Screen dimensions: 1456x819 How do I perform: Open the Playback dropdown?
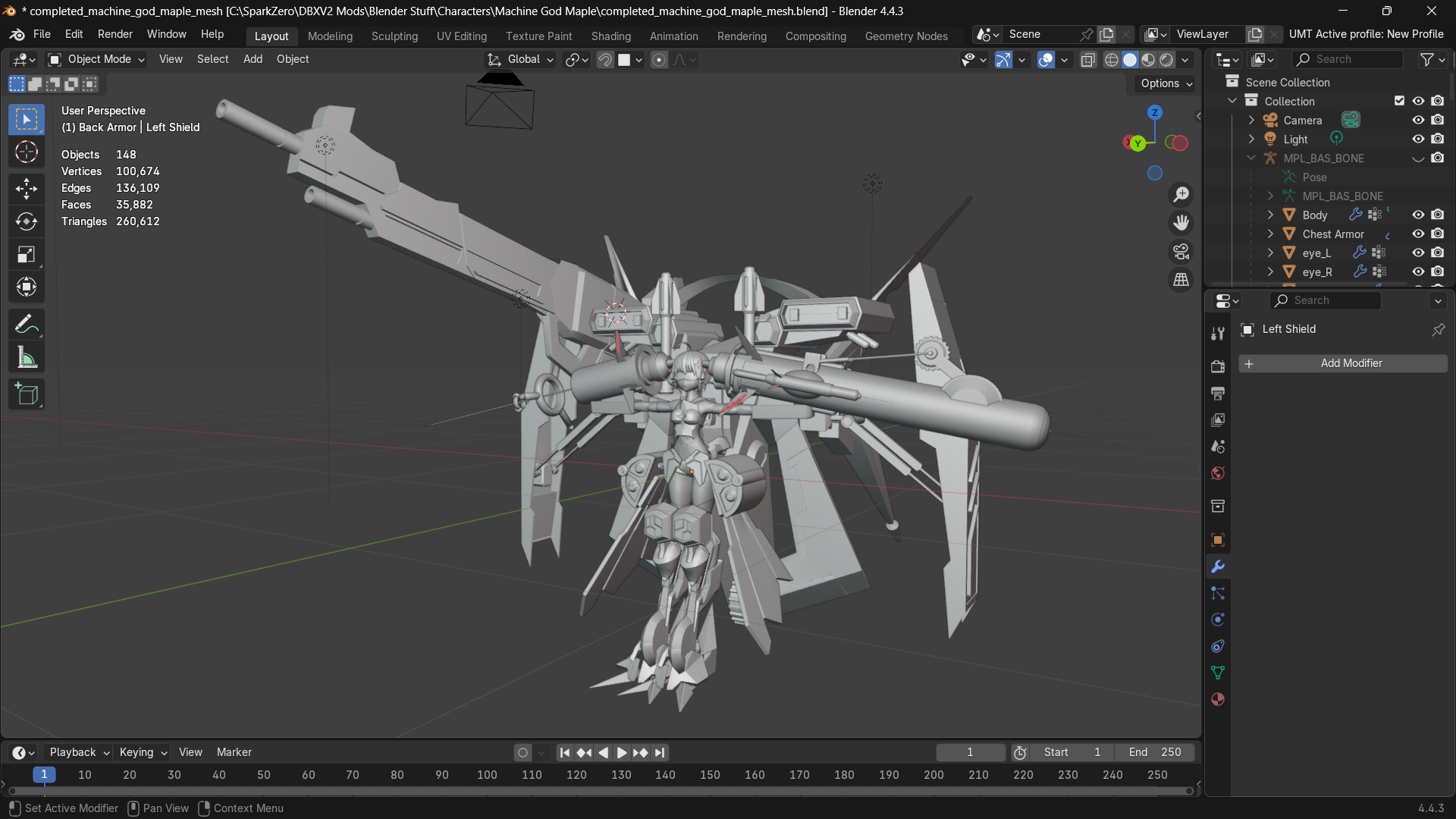(x=79, y=752)
